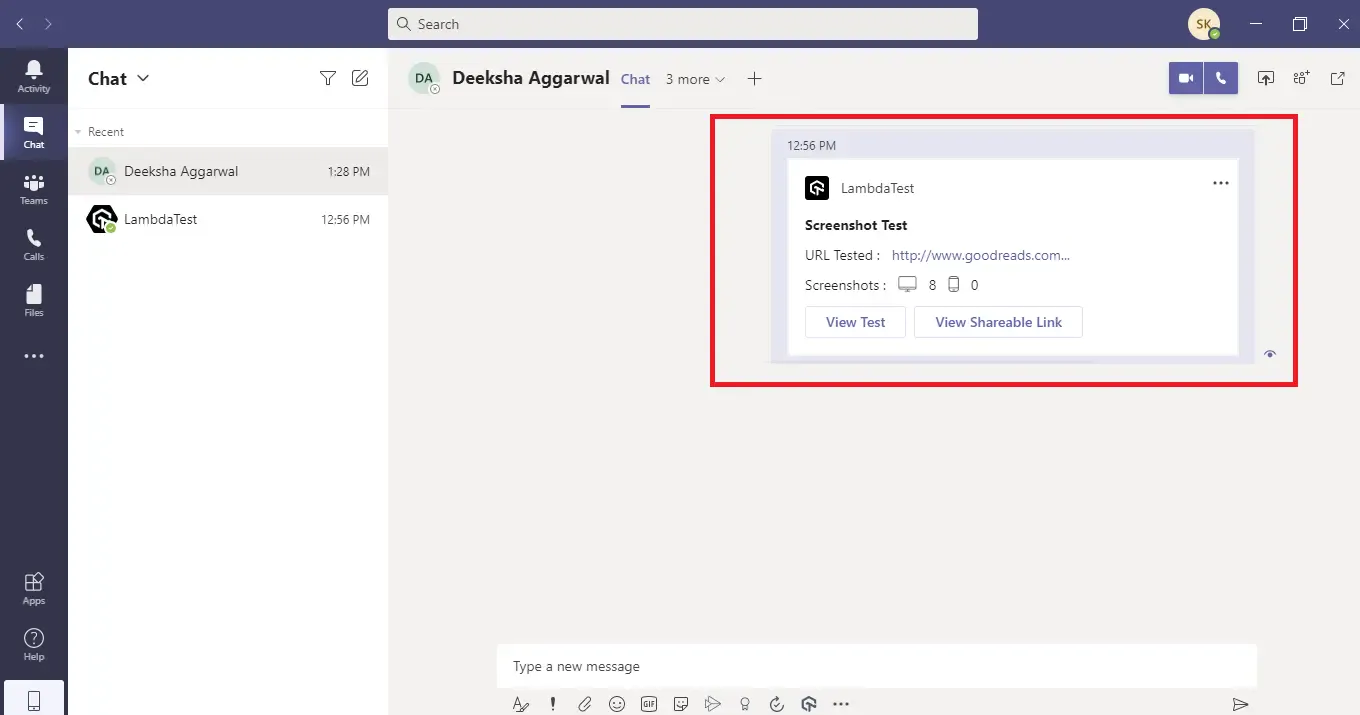The height and width of the screenshot is (715, 1360).
Task: Open the emoji picker
Action: 617,704
